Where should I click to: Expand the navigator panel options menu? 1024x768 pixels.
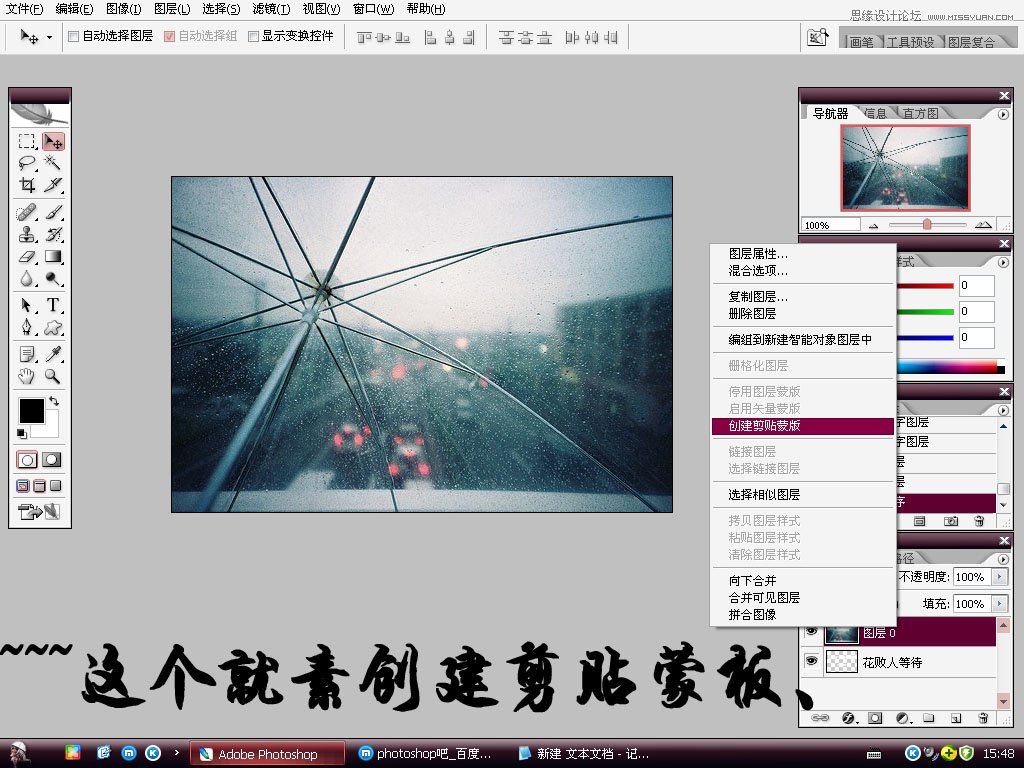click(x=1003, y=114)
